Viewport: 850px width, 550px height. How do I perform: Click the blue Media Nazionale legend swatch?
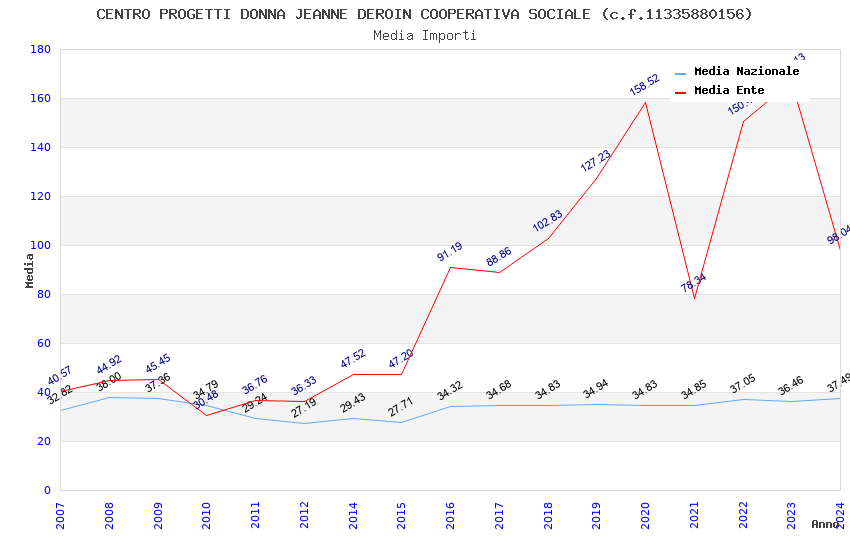tap(680, 73)
